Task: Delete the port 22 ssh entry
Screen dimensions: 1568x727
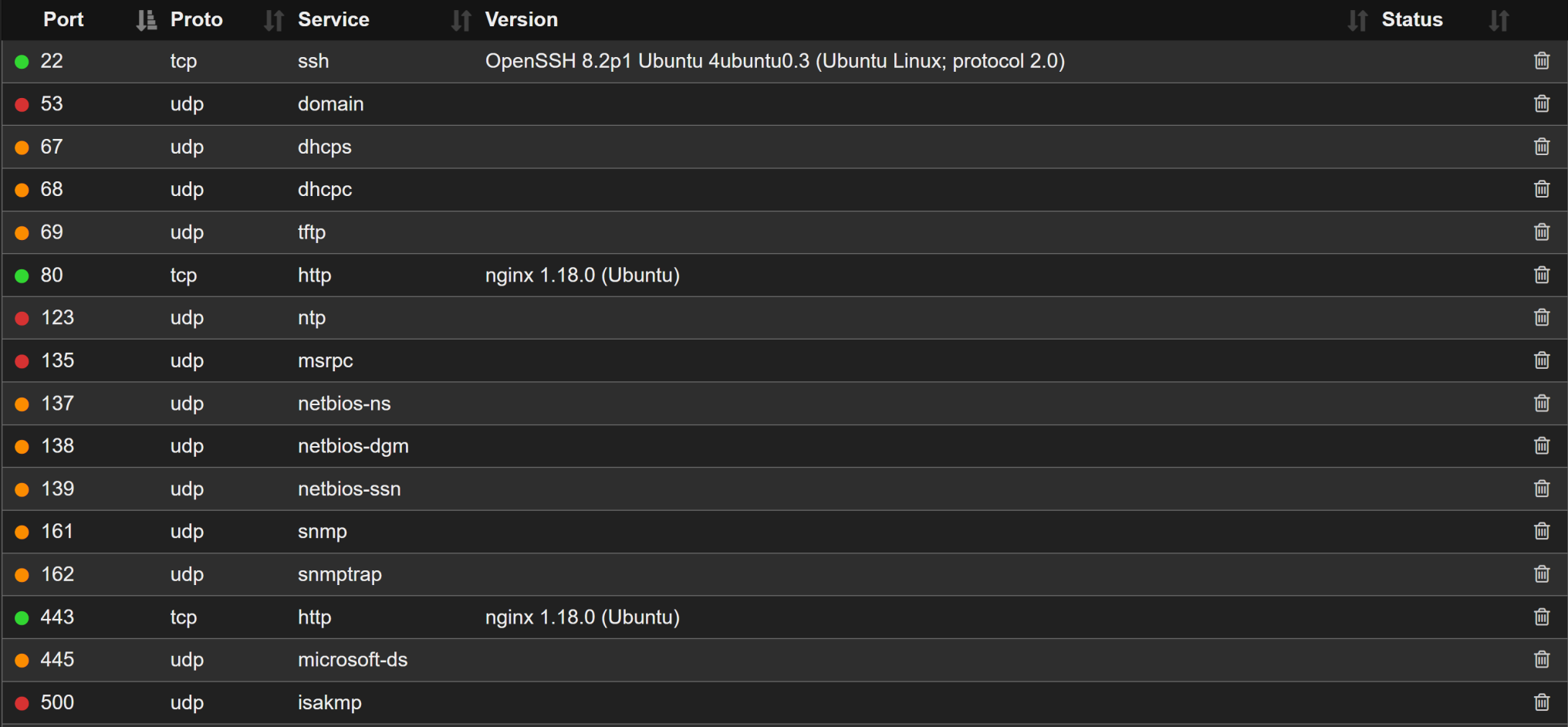Action: pos(1541,61)
